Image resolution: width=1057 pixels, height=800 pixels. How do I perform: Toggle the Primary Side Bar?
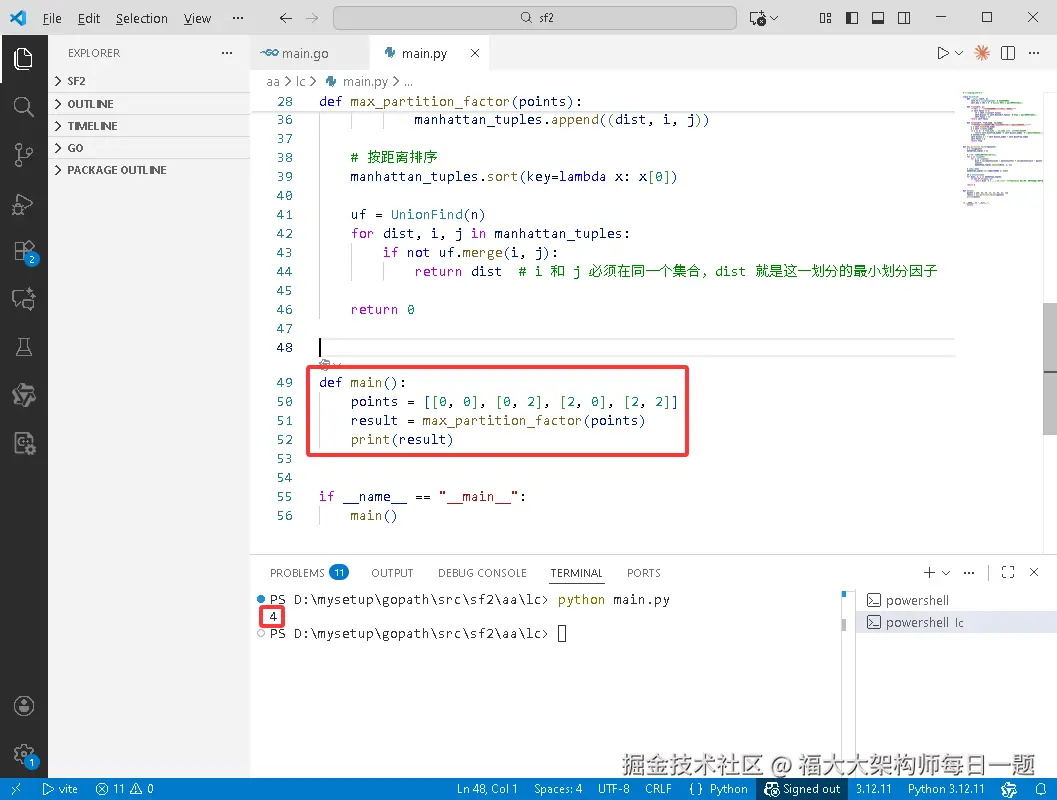pos(852,18)
